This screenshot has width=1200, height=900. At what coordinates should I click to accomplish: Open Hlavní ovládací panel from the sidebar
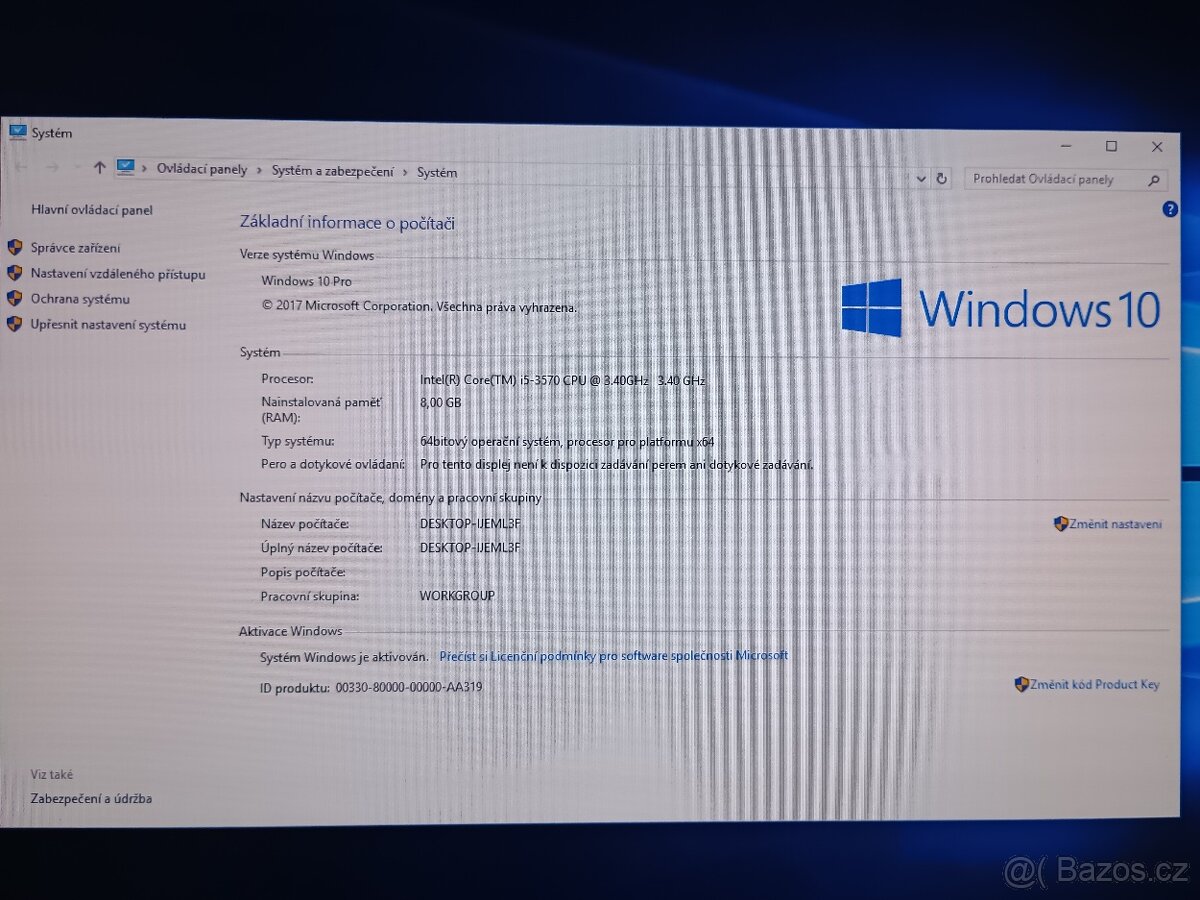(x=94, y=210)
